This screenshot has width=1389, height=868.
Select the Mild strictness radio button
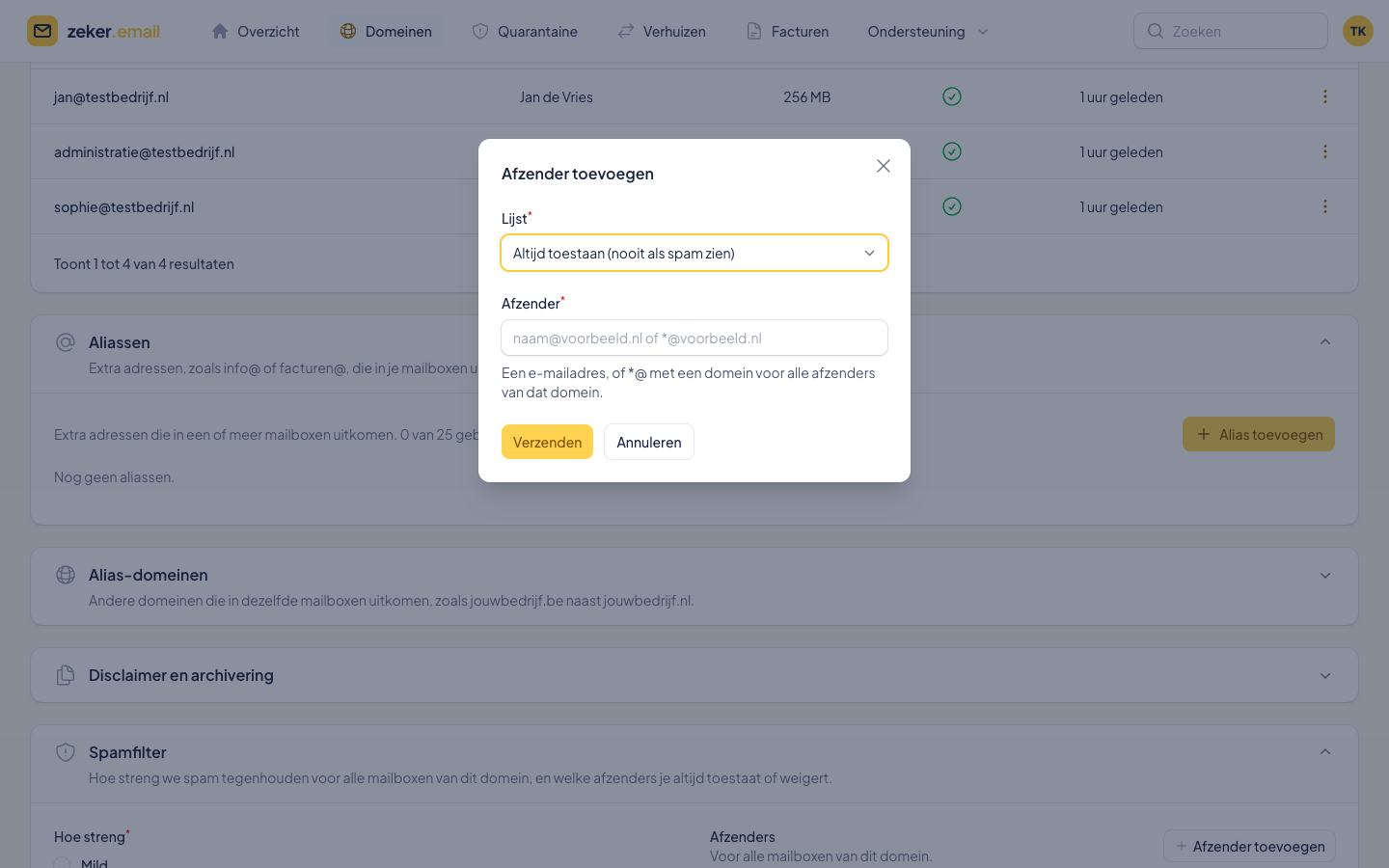(63, 863)
